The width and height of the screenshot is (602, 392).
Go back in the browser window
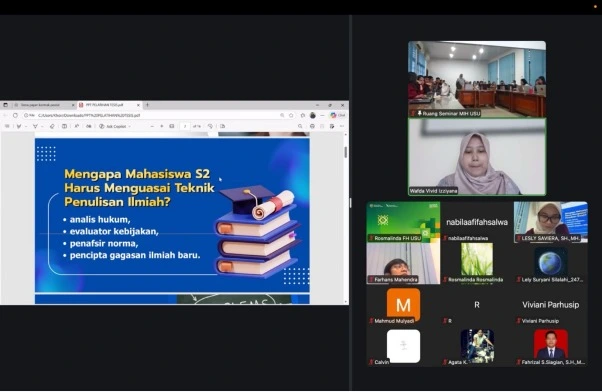coord(5,115)
